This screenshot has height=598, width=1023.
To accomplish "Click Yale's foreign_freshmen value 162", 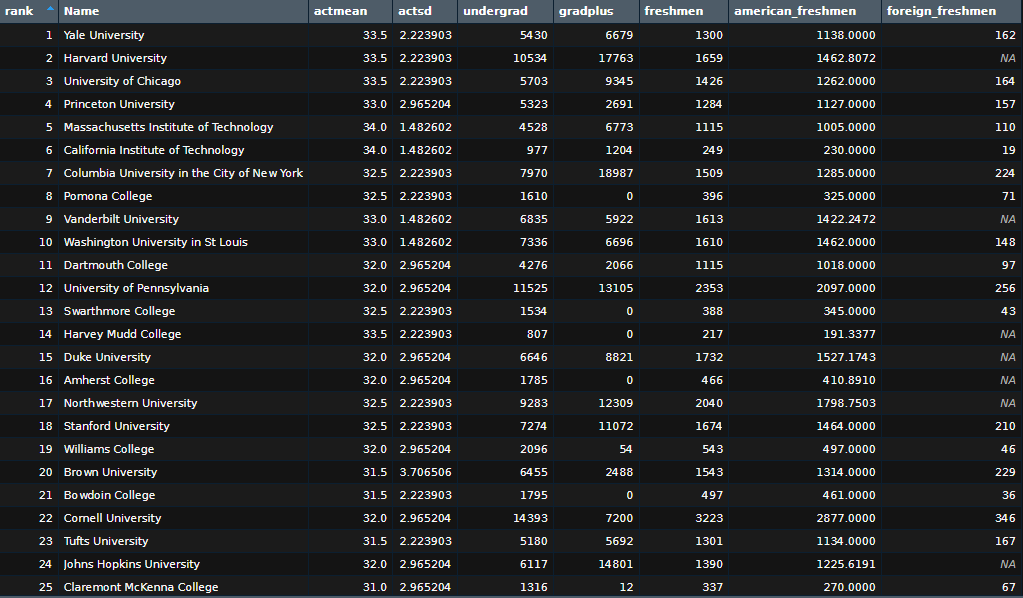I will (1005, 35).
